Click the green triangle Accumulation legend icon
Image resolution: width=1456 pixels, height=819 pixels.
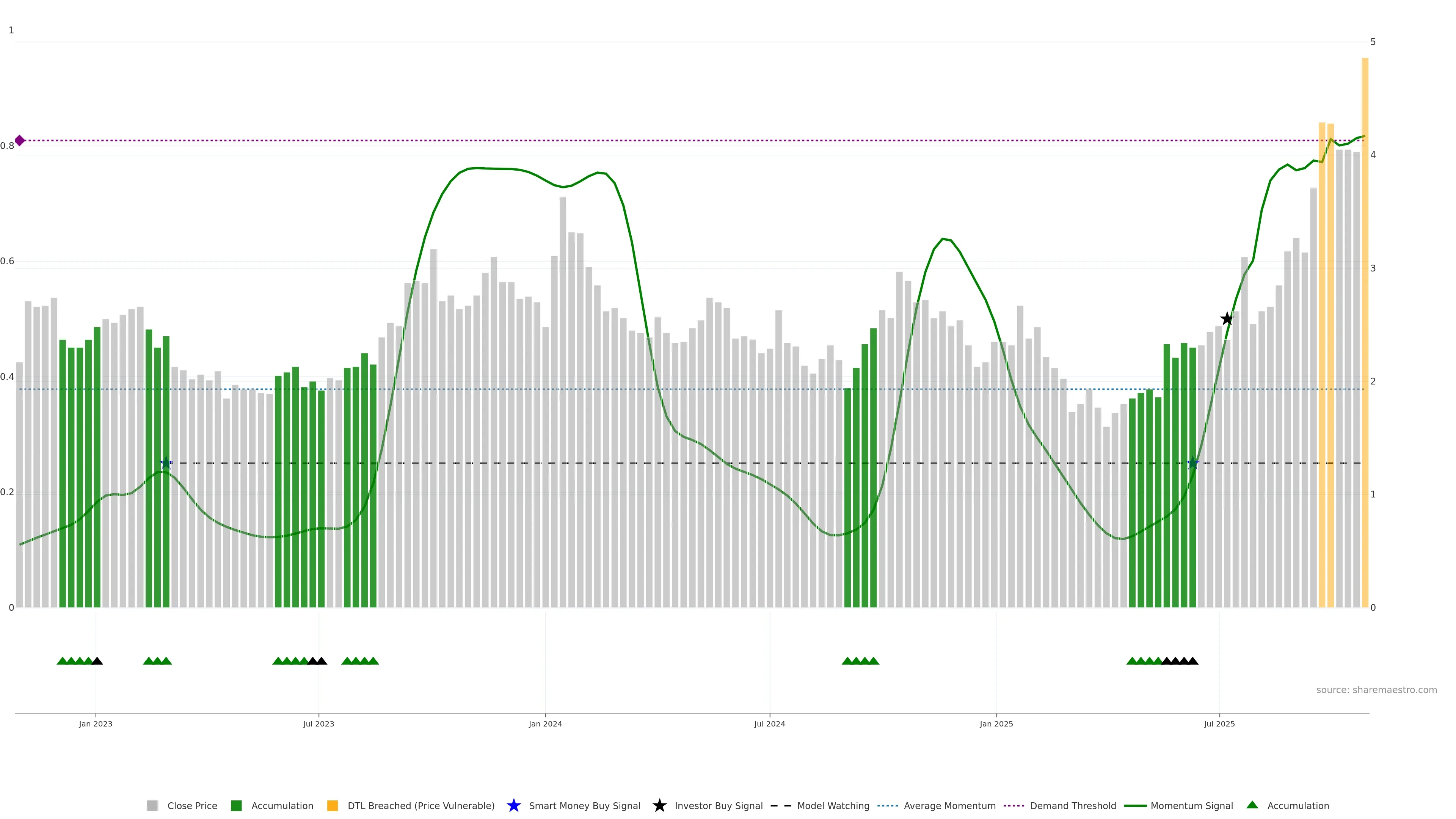[x=1252, y=805]
